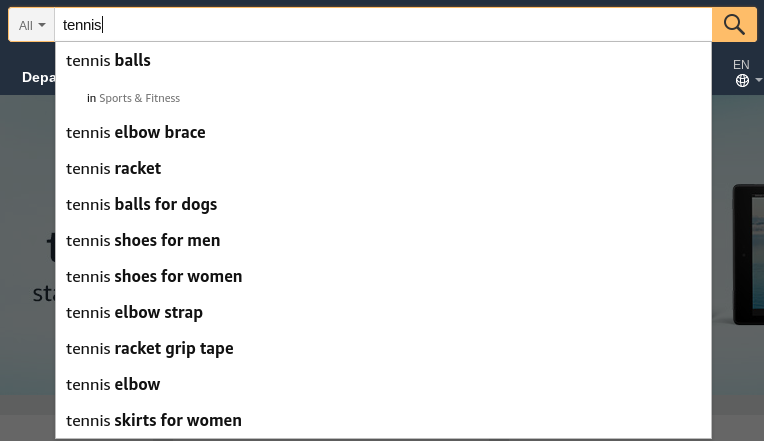Choose tennis shoes for women suggestion

pyautogui.click(x=383, y=277)
